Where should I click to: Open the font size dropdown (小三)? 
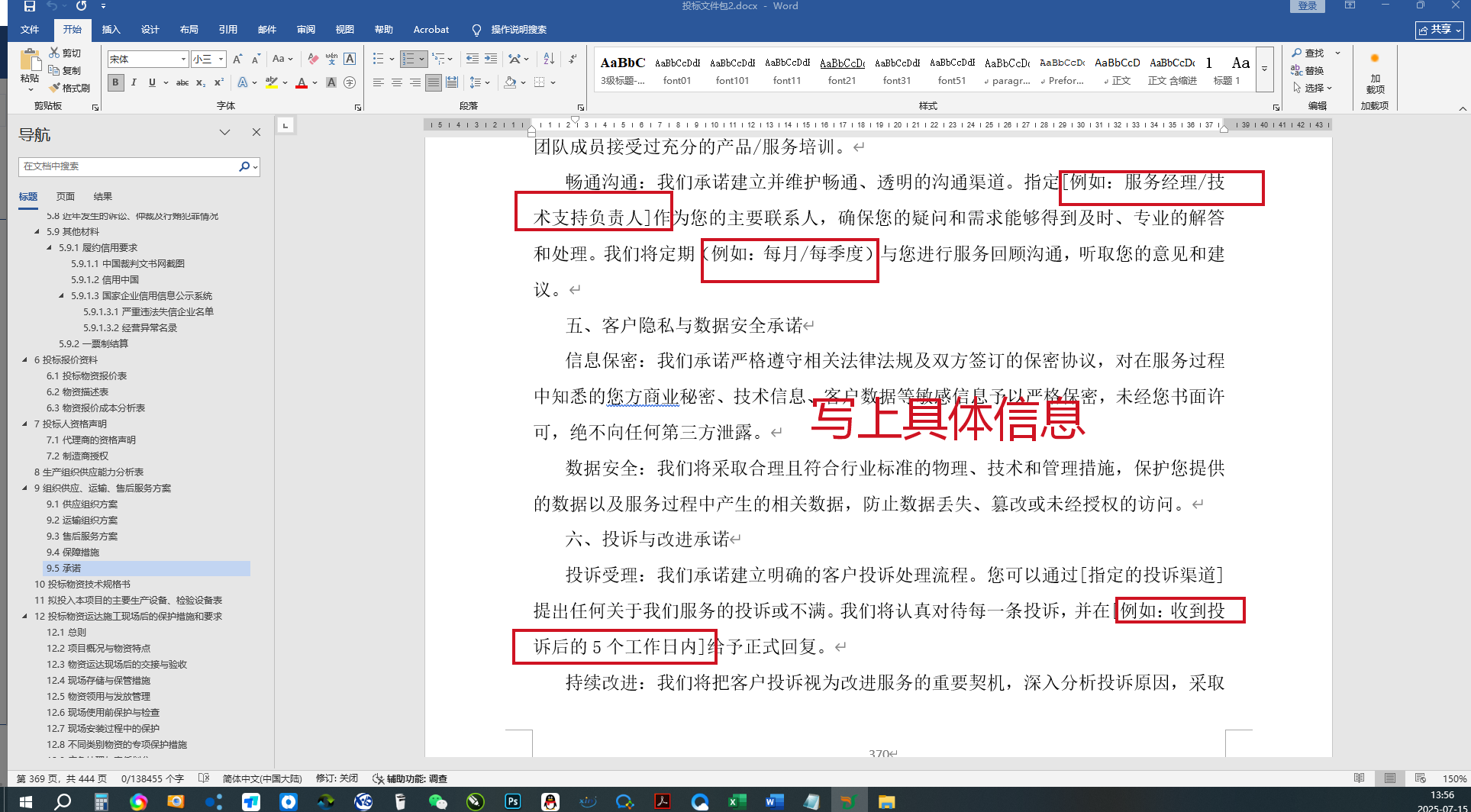[x=221, y=59]
